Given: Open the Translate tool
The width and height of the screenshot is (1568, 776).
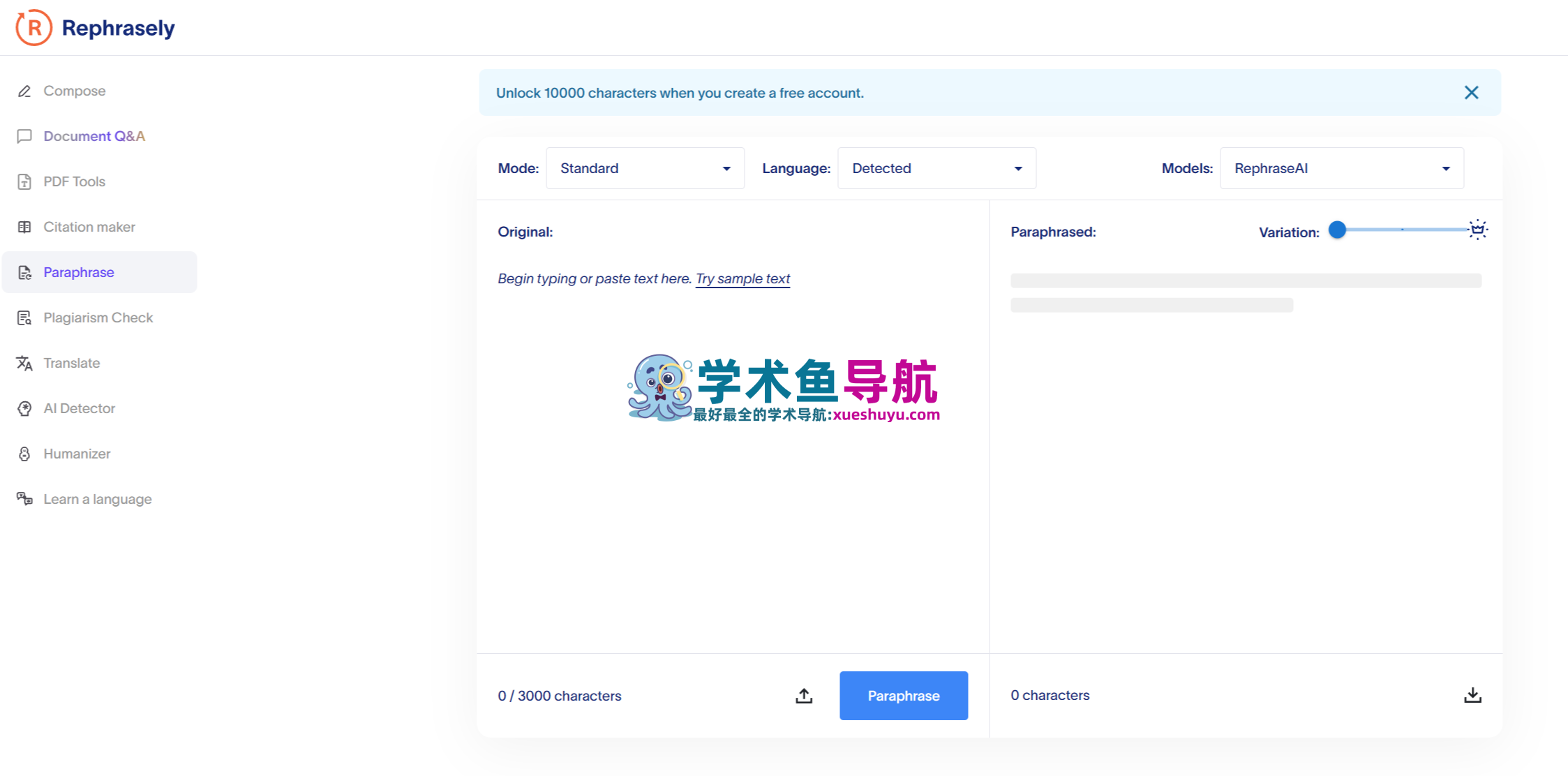Looking at the screenshot, I should [100, 363].
